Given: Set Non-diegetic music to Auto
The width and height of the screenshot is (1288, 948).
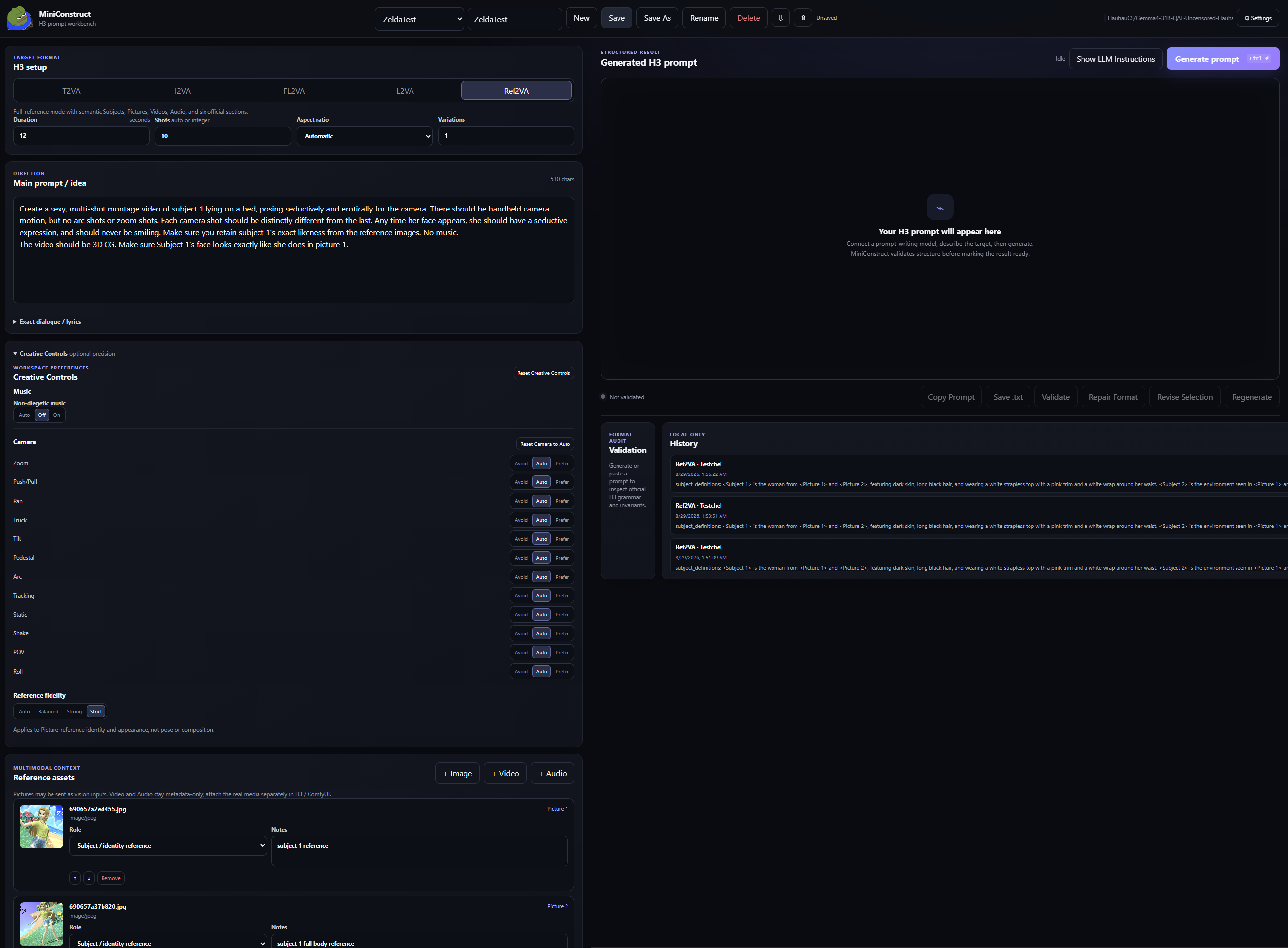Looking at the screenshot, I should 24,415.
